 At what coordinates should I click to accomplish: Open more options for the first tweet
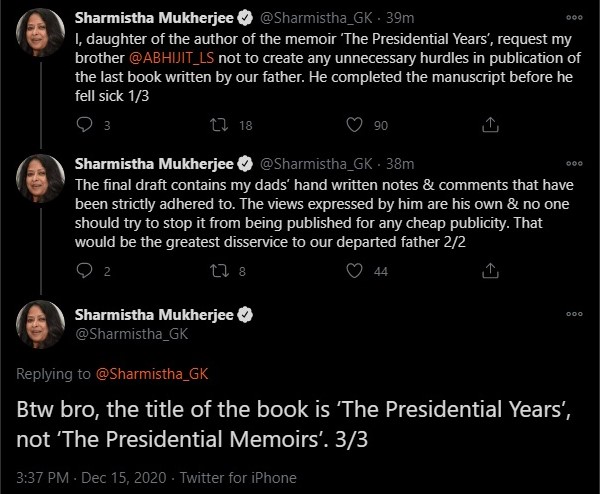point(573,18)
